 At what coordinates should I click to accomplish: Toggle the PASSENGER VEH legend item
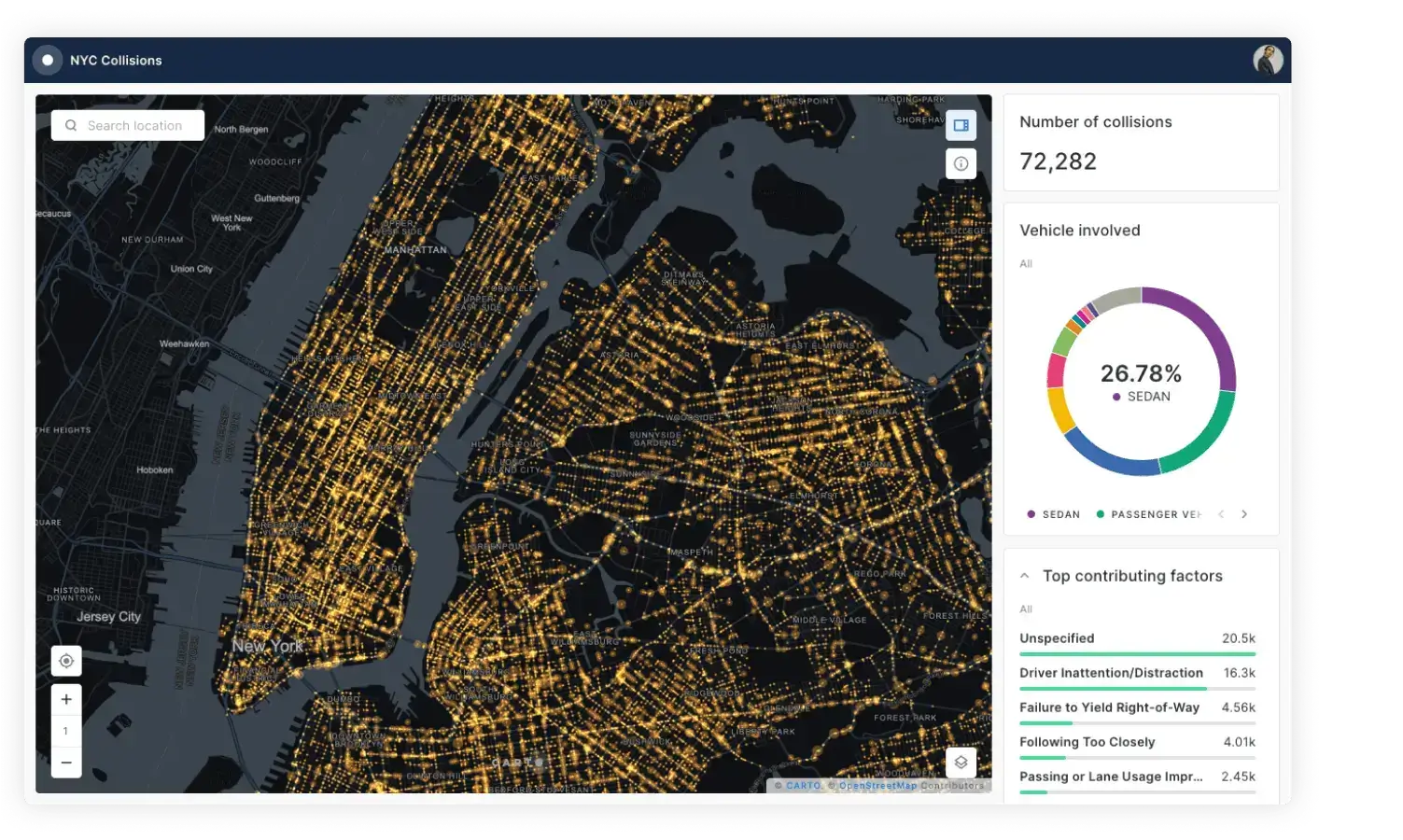click(x=1148, y=513)
